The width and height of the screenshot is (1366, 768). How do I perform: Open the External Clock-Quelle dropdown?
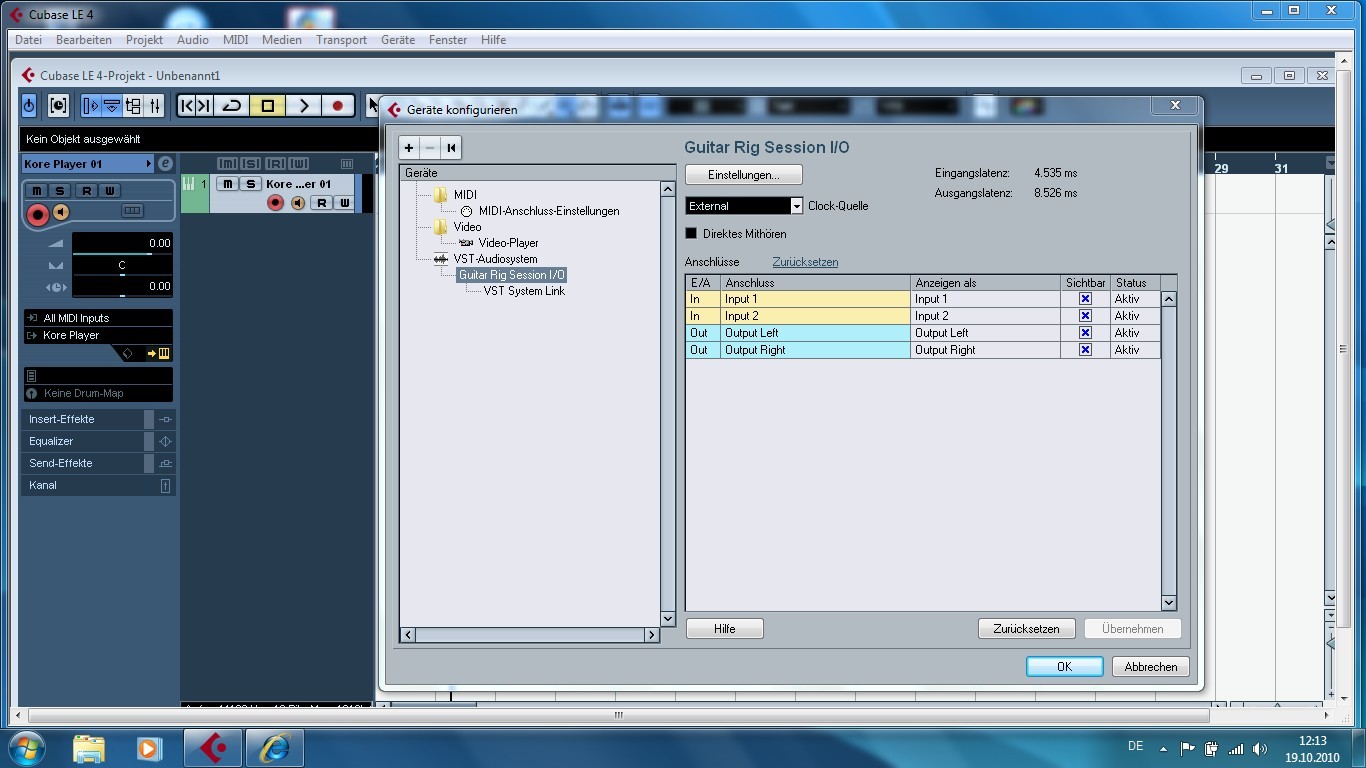point(744,205)
